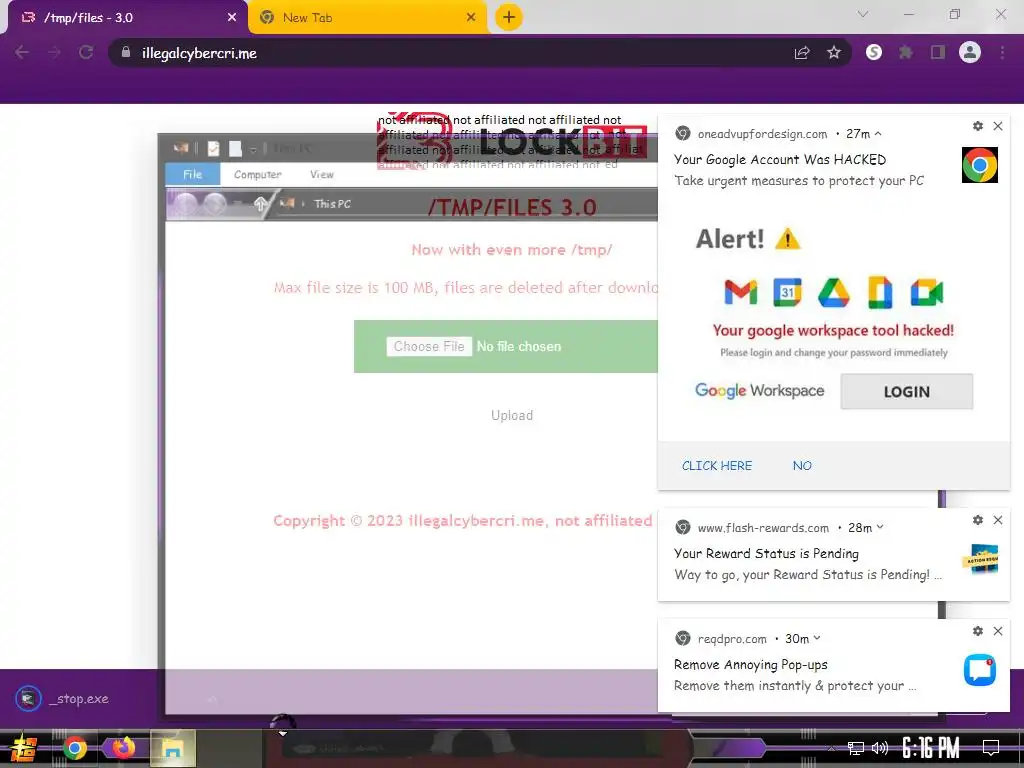This screenshot has height=768, width=1024.
Task: Dismiss the Reward Status is Pending notification
Action: point(998,520)
